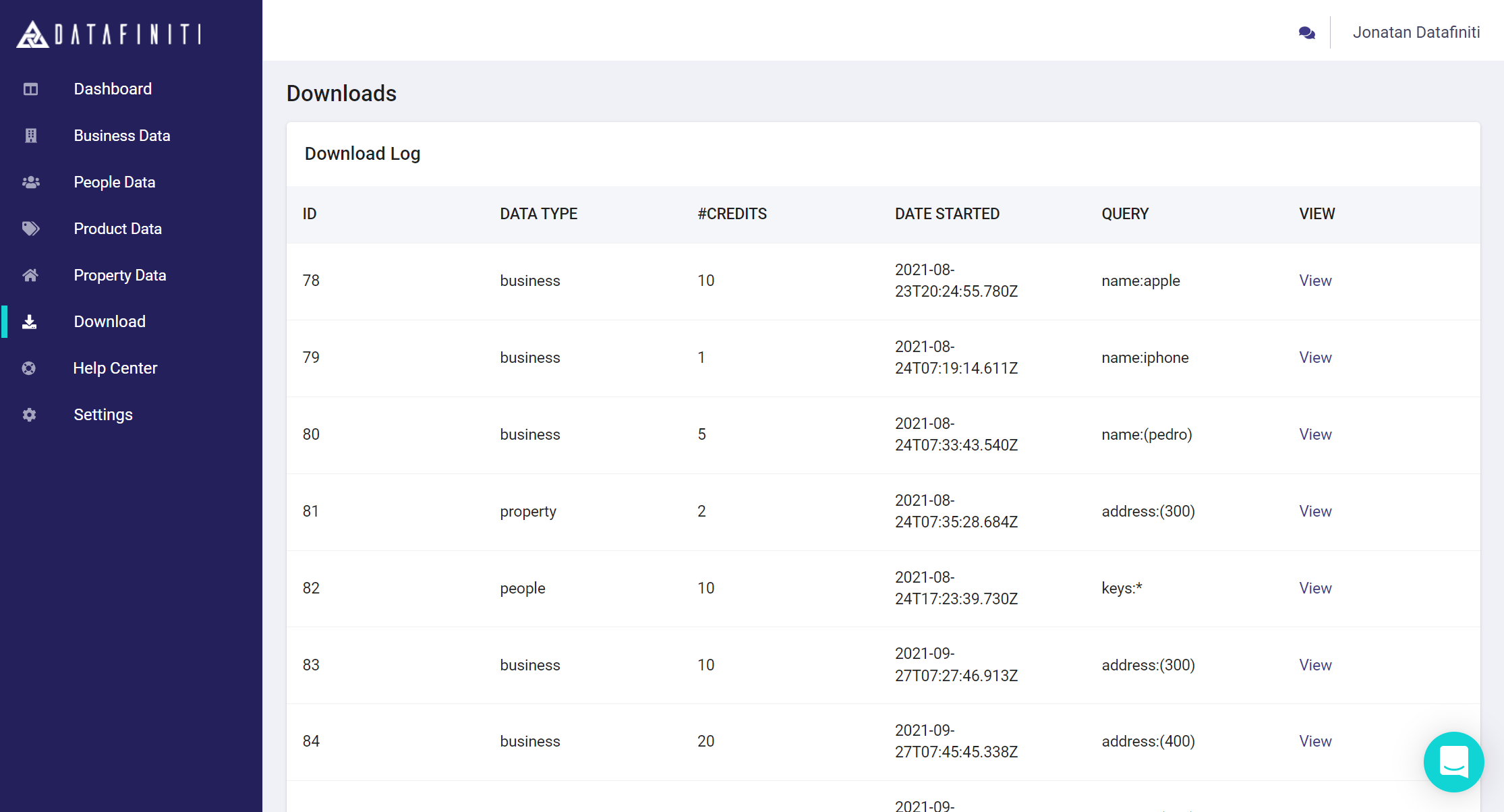Click the Product Data tags icon
This screenshot has width=1504, height=812.
click(x=30, y=229)
